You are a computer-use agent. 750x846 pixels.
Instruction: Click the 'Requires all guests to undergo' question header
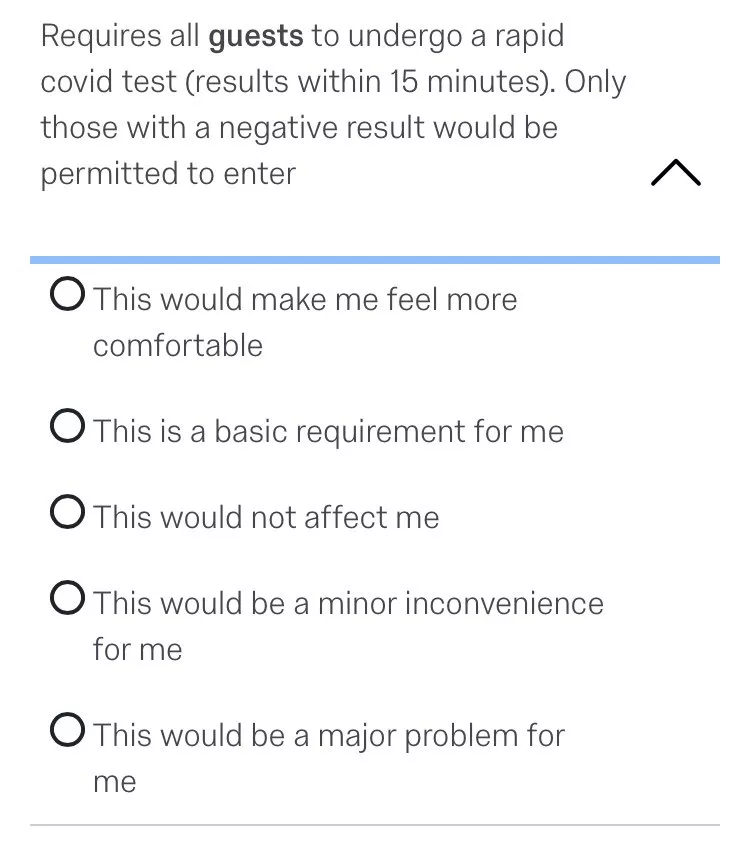(x=333, y=105)
